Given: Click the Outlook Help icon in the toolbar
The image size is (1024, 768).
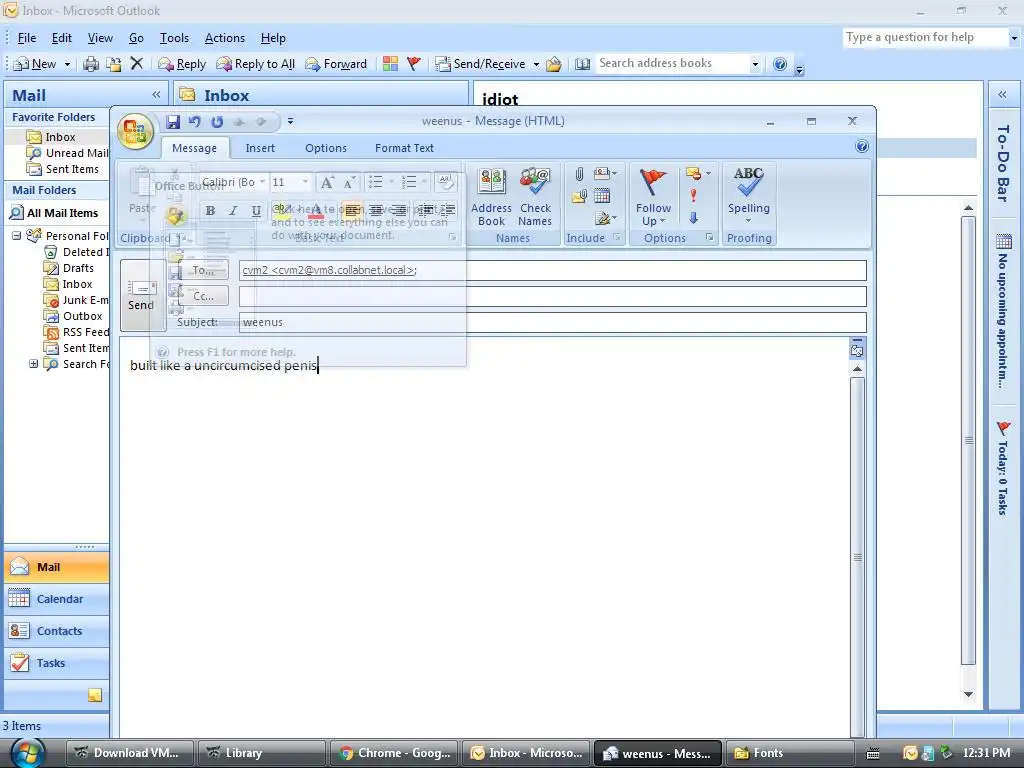Looking at the screenshot, I should pyautogui.click(x=780, y=64).
